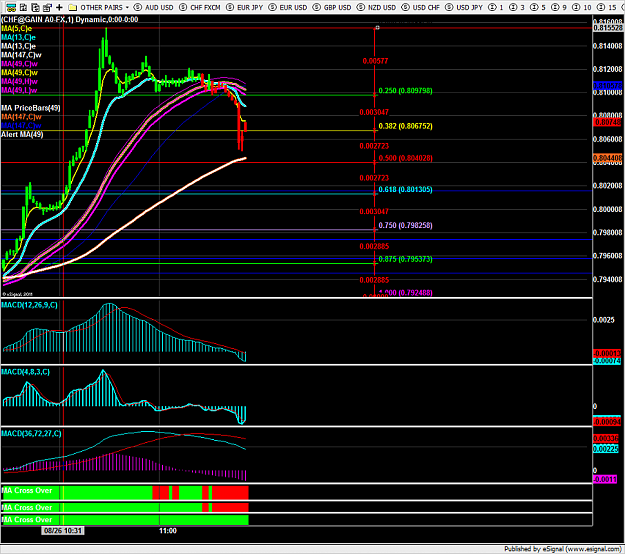Click the refresh page toolbar icon

click(35, 7)
